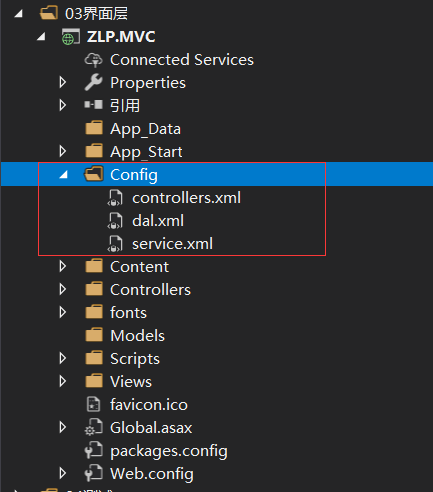433x492 pixels.
Task: Expand the Scripts folder
Action: (62, 358)
